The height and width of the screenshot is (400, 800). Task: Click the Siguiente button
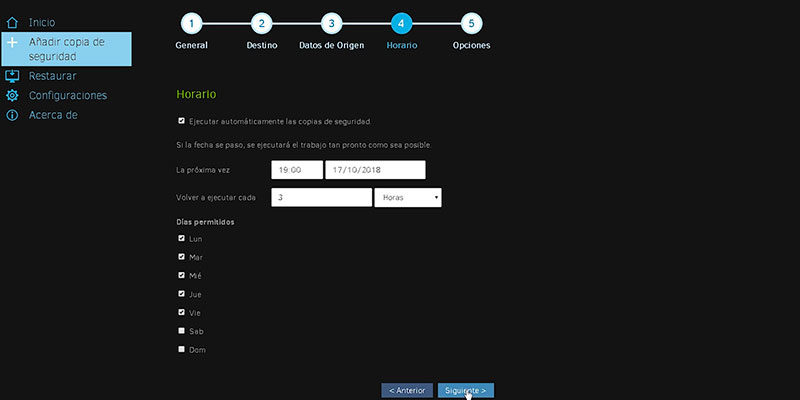pyautogui.click(x=466, y=390)
